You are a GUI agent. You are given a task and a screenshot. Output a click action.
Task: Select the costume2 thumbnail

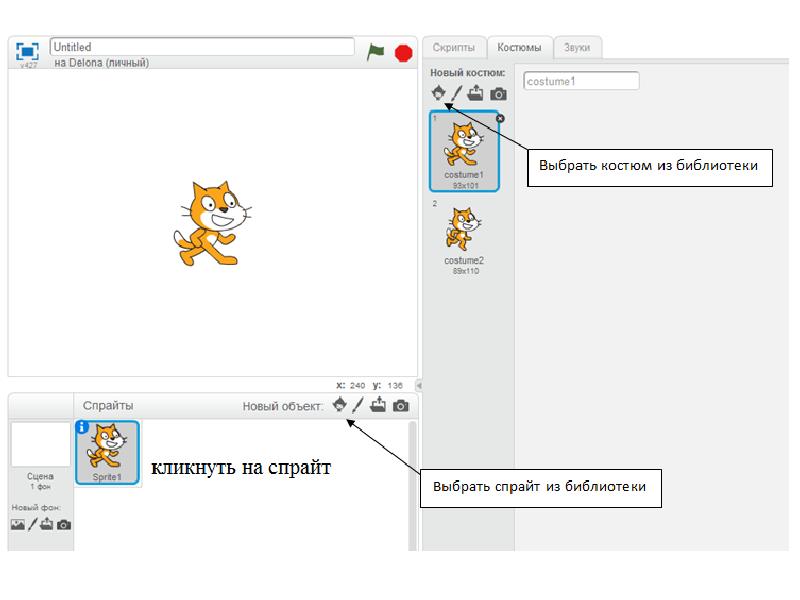[463, 233]
